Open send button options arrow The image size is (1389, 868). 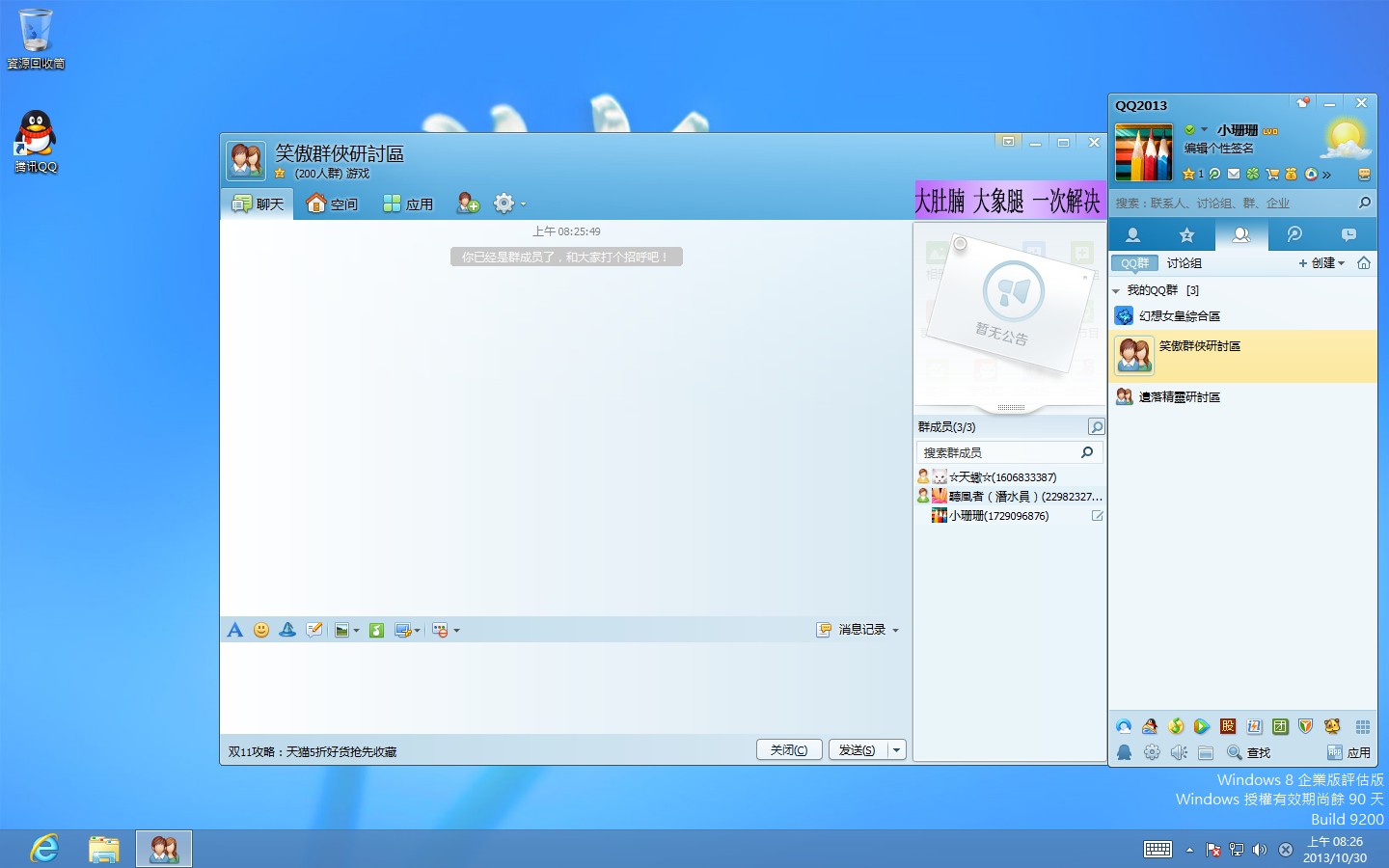coord(896,749)
